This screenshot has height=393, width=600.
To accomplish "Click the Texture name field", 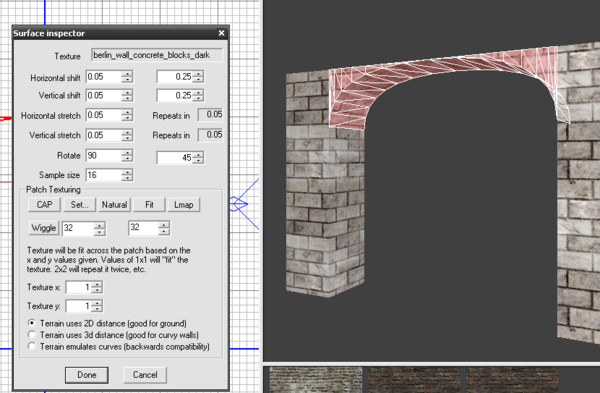I will pyautogui.click(x=157, y=55).
